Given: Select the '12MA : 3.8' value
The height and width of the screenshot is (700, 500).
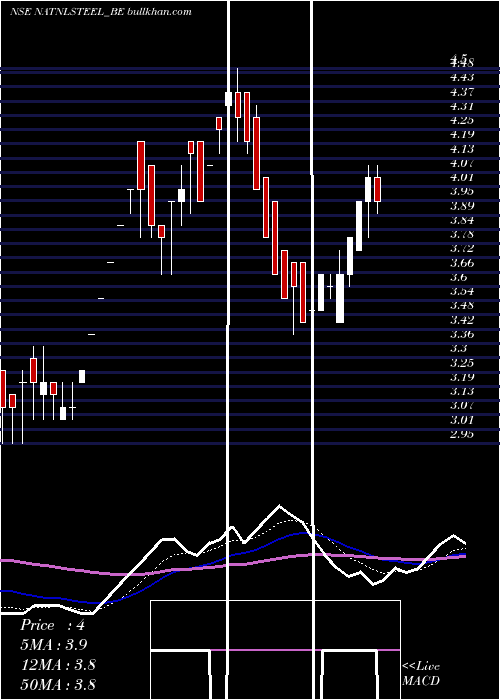Looking at the screenshot, I should click(x=58, y=665).
